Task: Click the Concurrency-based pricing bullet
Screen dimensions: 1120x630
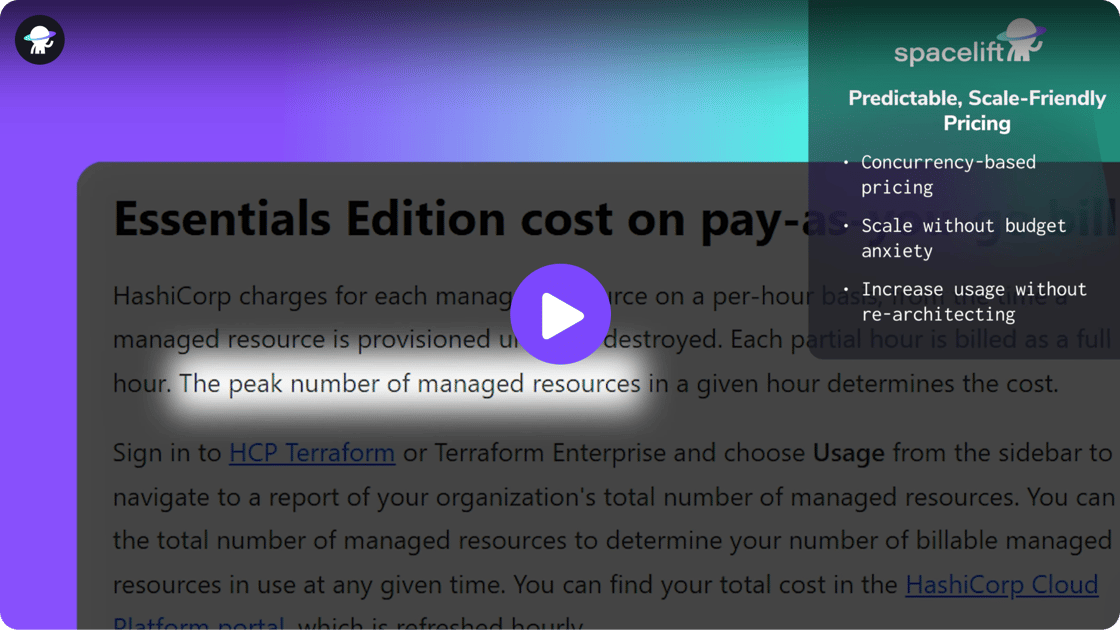Action: click(948, 175)
